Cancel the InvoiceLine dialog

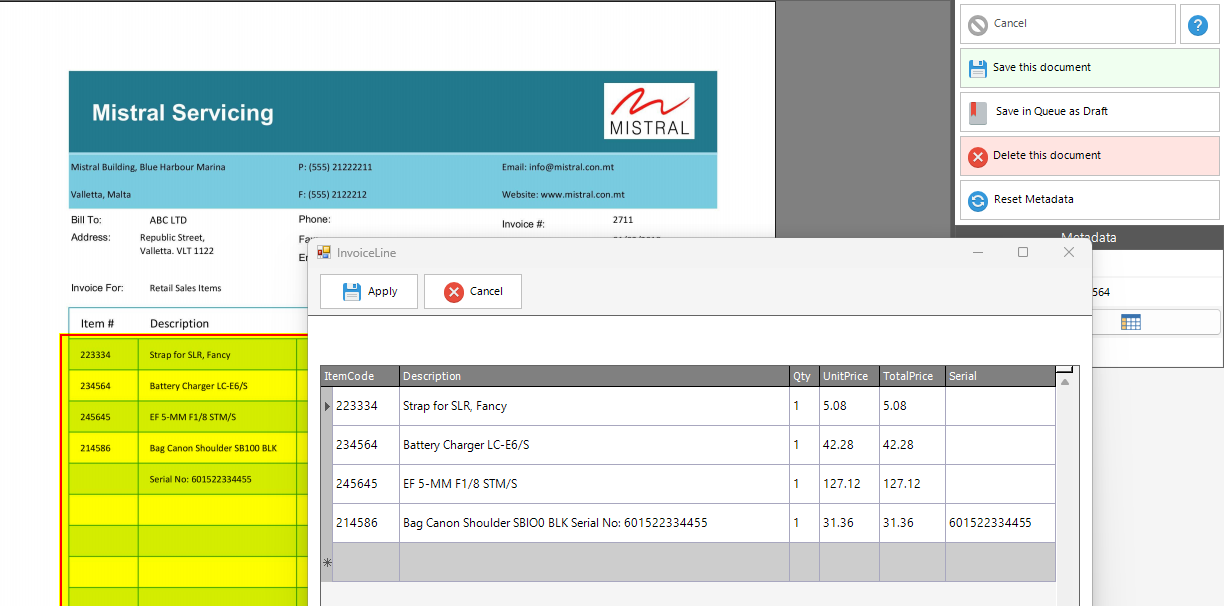pos(473,291)
